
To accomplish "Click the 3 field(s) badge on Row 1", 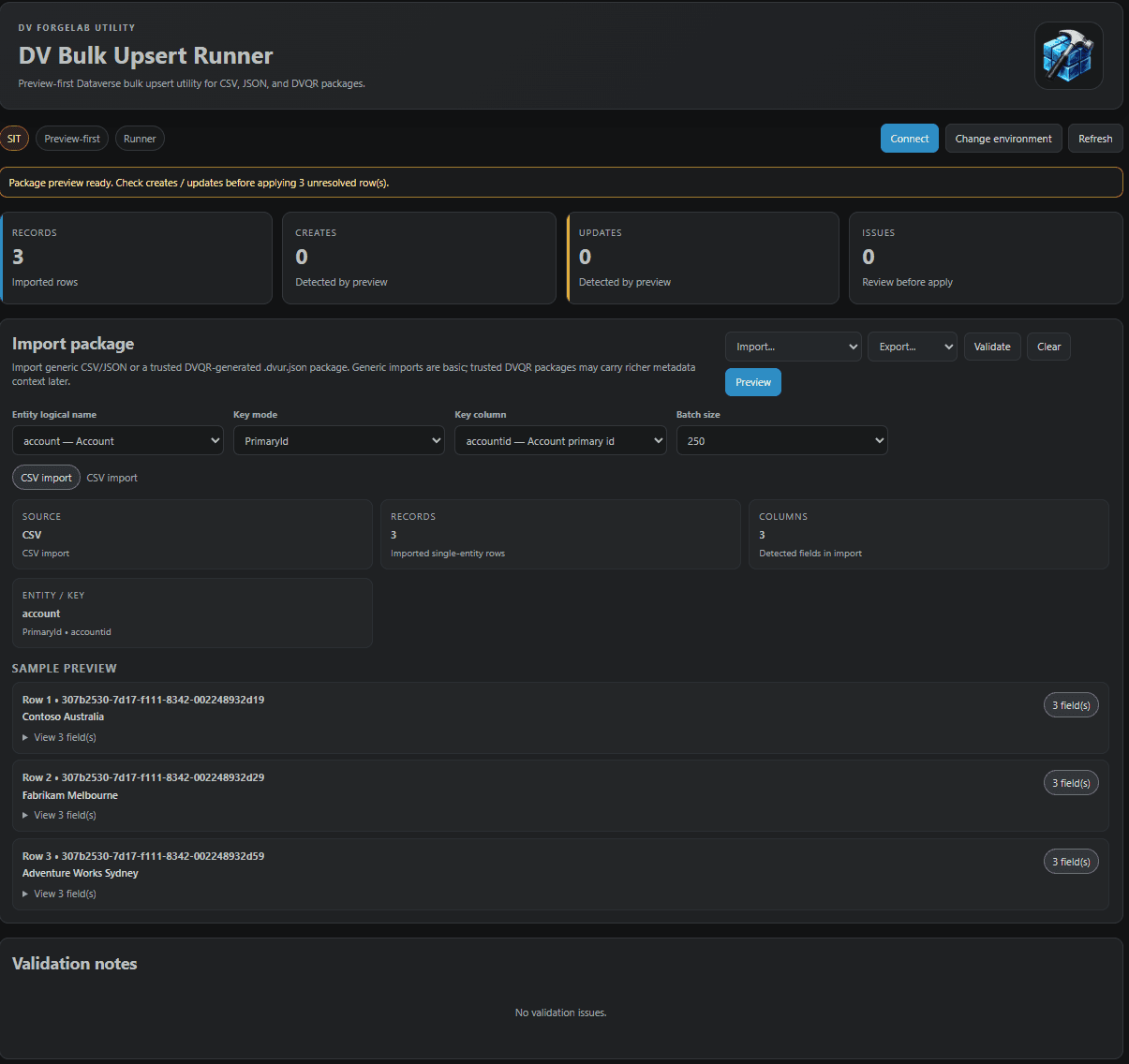I will pos(1071,705).
